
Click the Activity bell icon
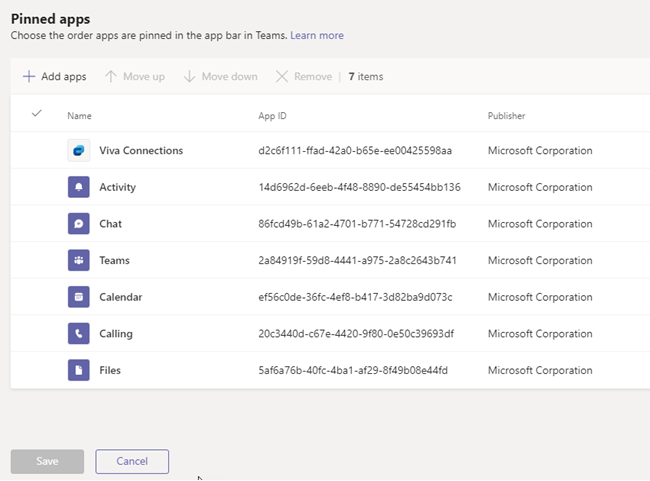(x=78, y=187)
